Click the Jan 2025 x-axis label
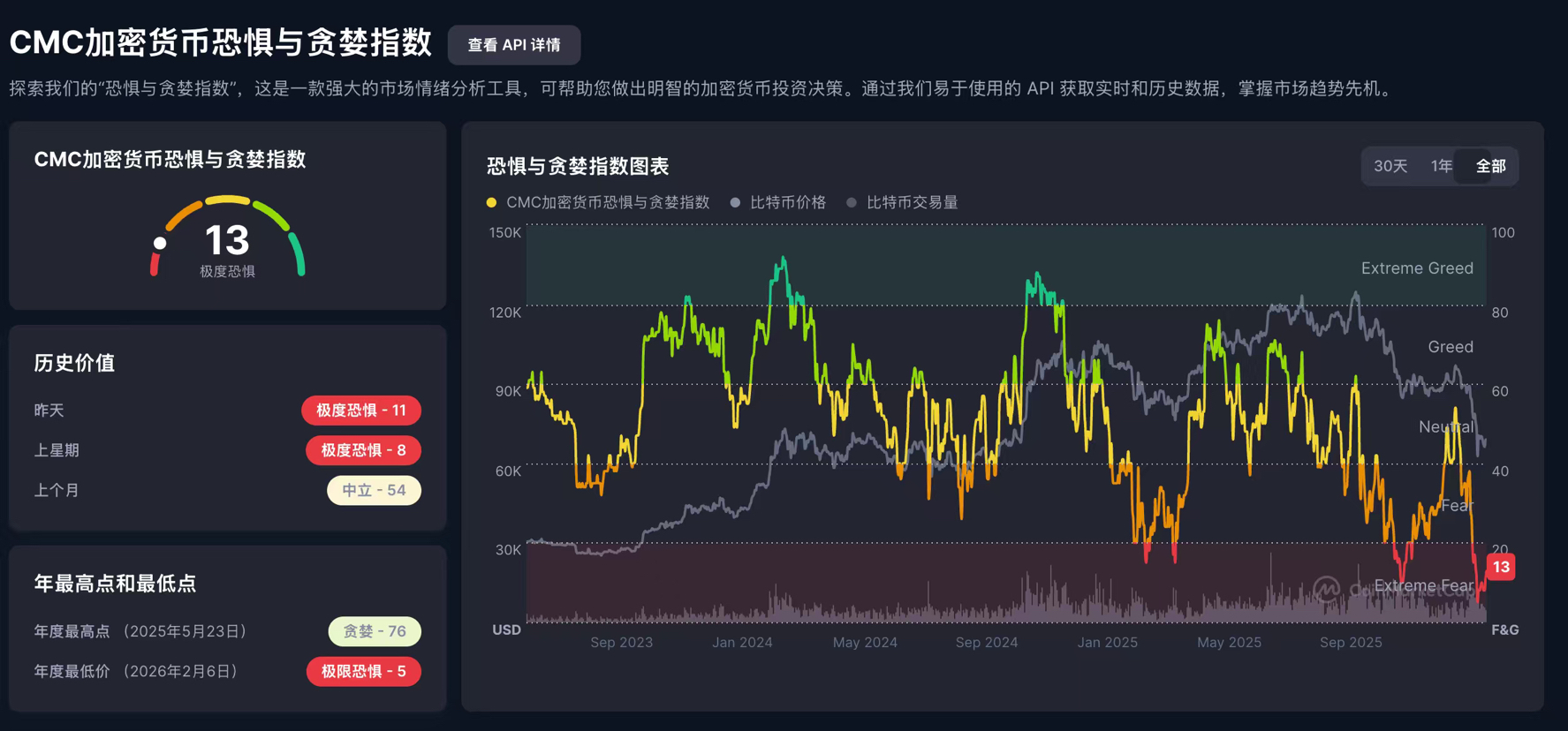This screenshot has height=731, width=1568. click(x=1108, y=643)
